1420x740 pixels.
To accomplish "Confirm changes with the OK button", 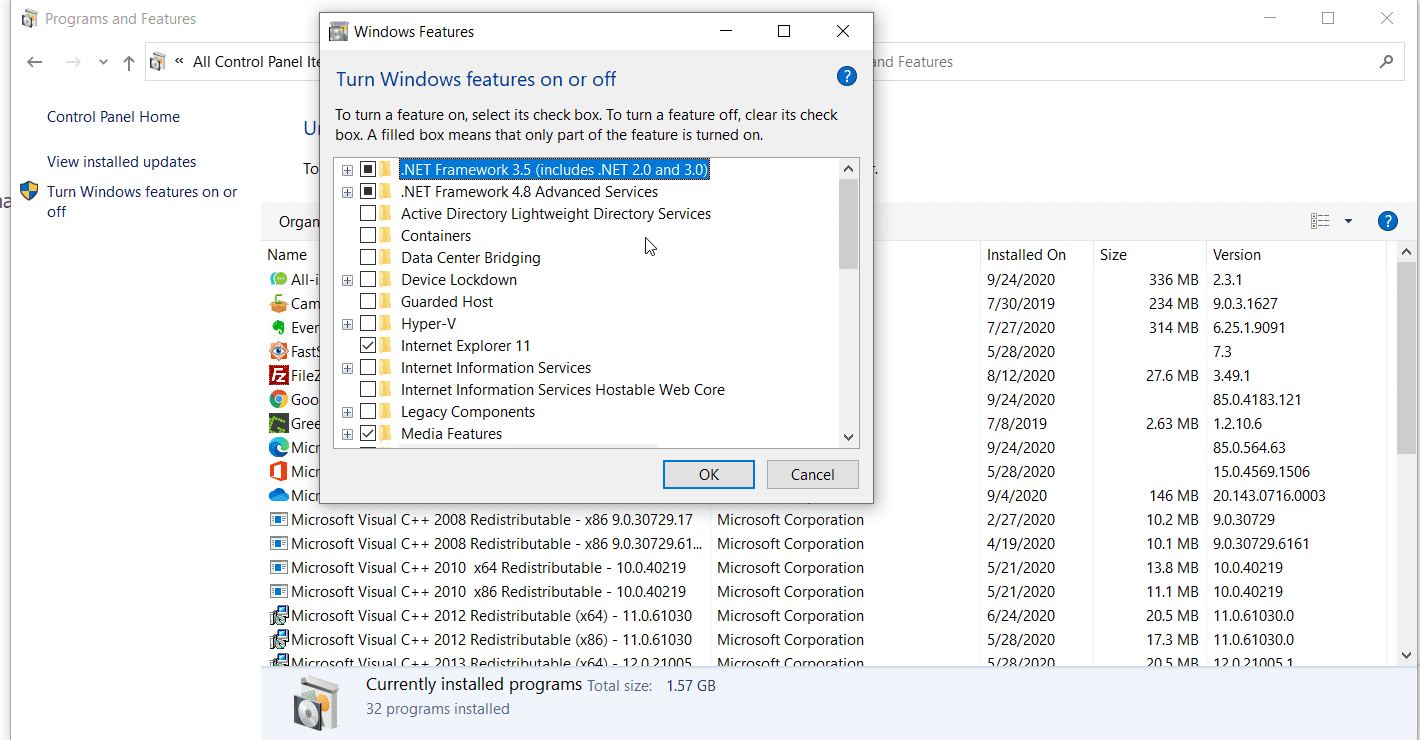I will (x=708, y=475).
